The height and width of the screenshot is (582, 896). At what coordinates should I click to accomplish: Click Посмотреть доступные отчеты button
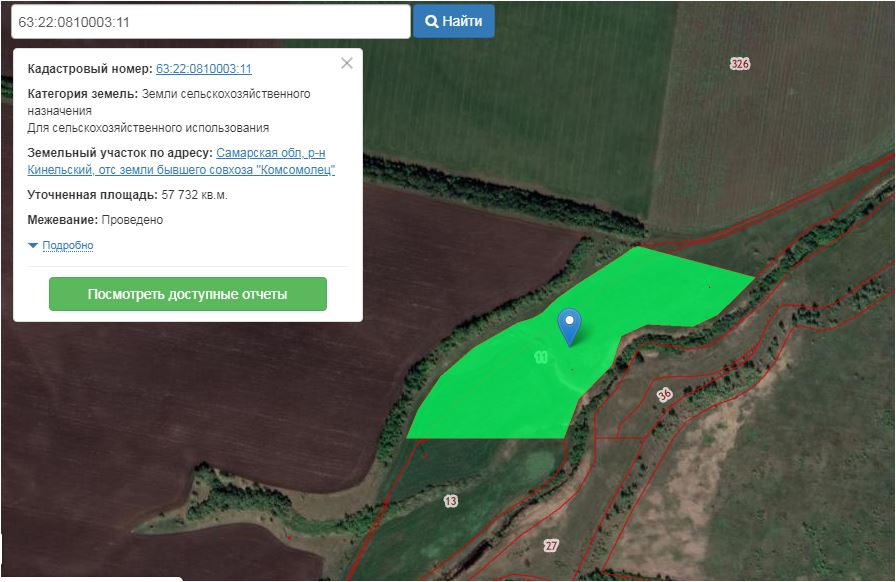(x=187, y=294)
